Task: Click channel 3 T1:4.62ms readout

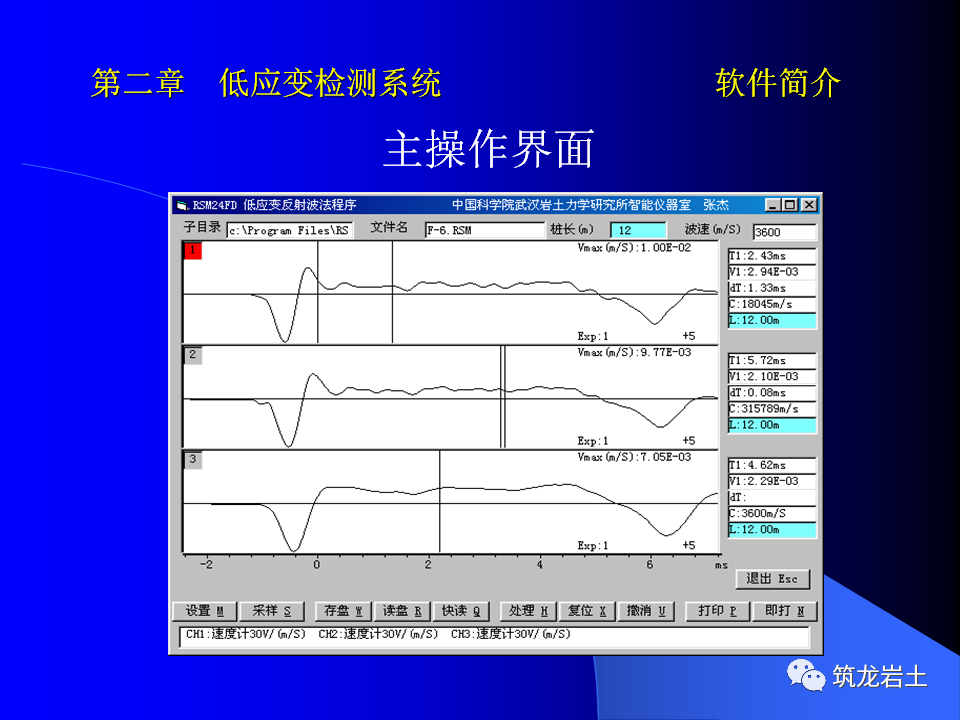Action: tap(772, 465)
